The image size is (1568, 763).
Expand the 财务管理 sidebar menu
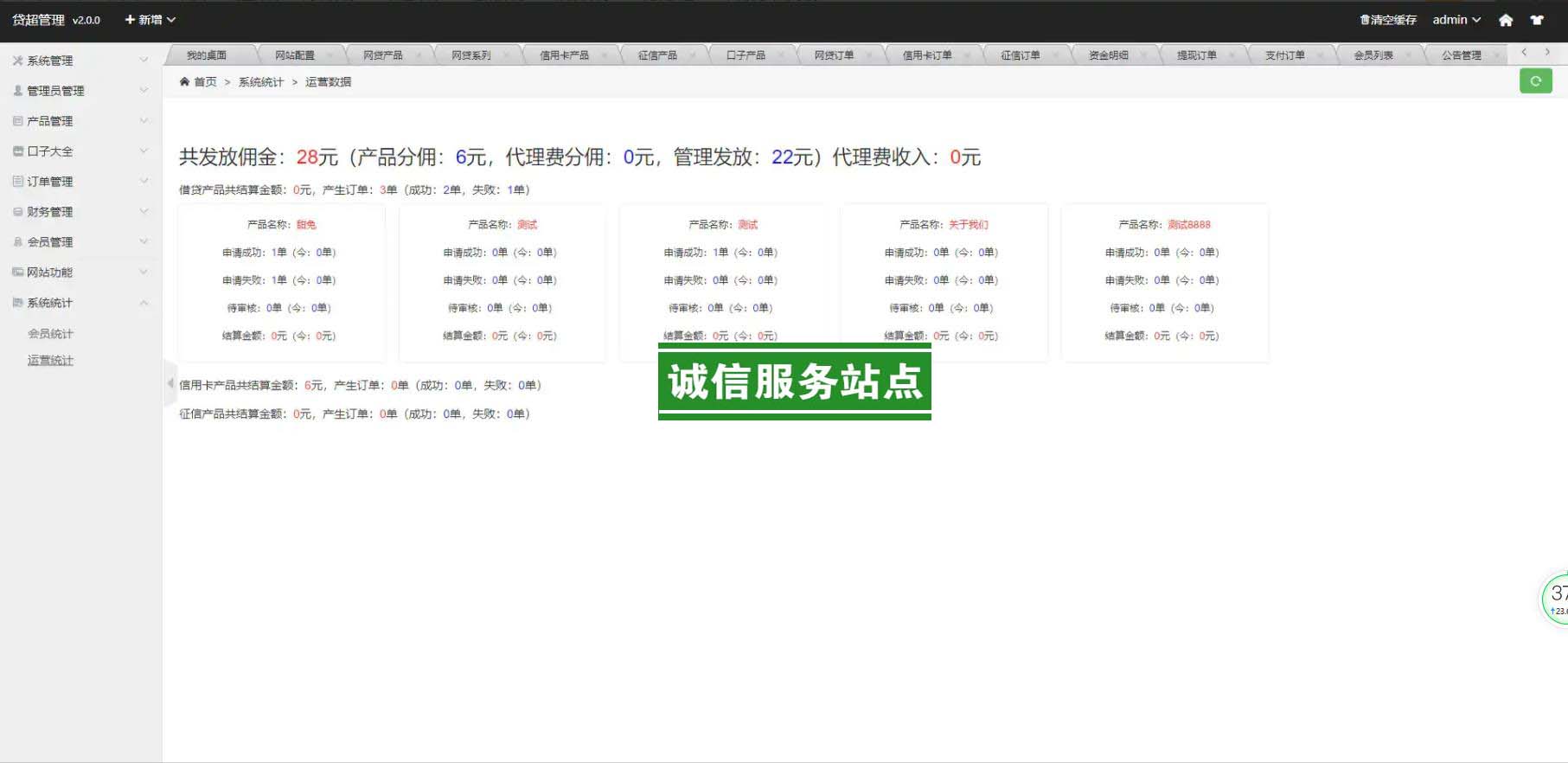pos(80,212)
